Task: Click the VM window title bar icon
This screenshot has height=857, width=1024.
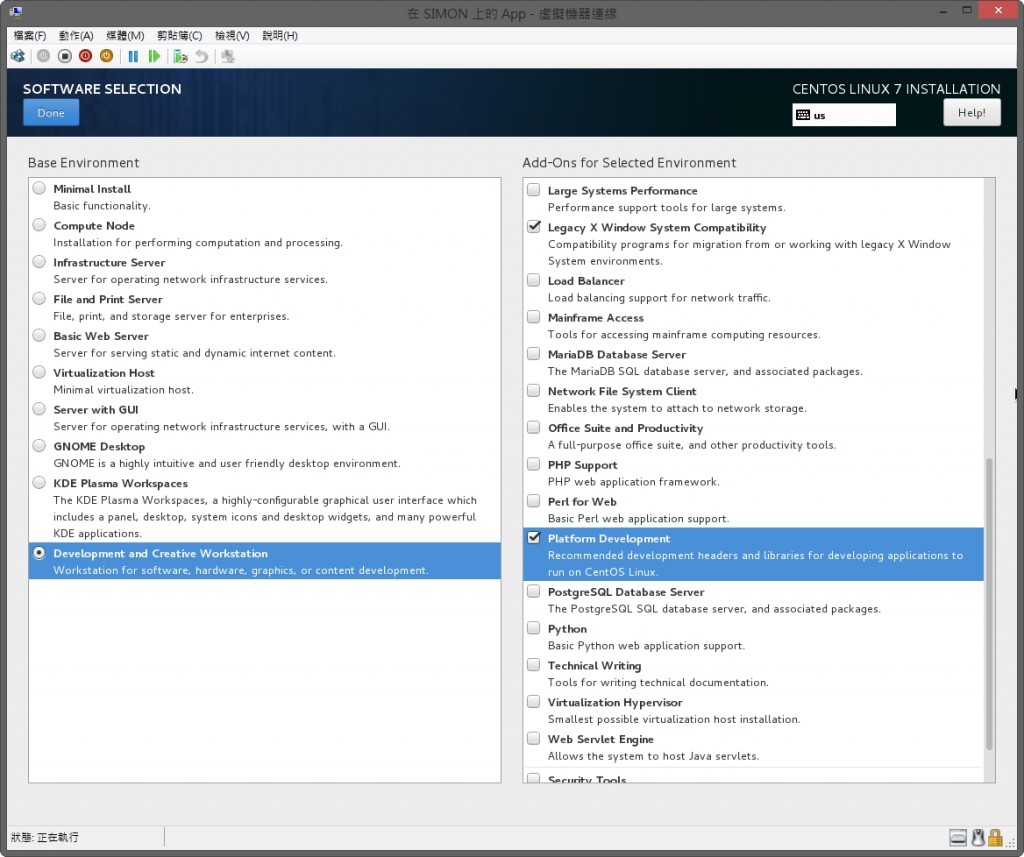Action: pos(16,12)
